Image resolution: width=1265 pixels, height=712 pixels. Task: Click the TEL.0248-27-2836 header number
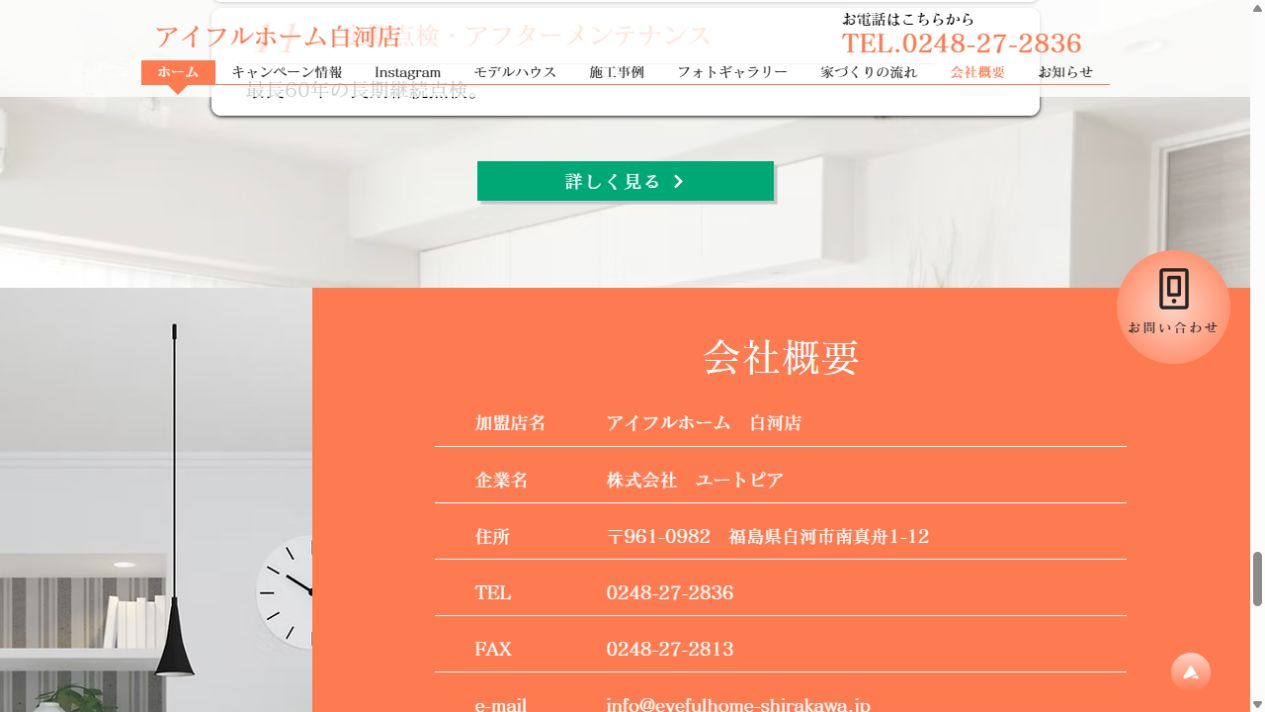pos(962,43)
